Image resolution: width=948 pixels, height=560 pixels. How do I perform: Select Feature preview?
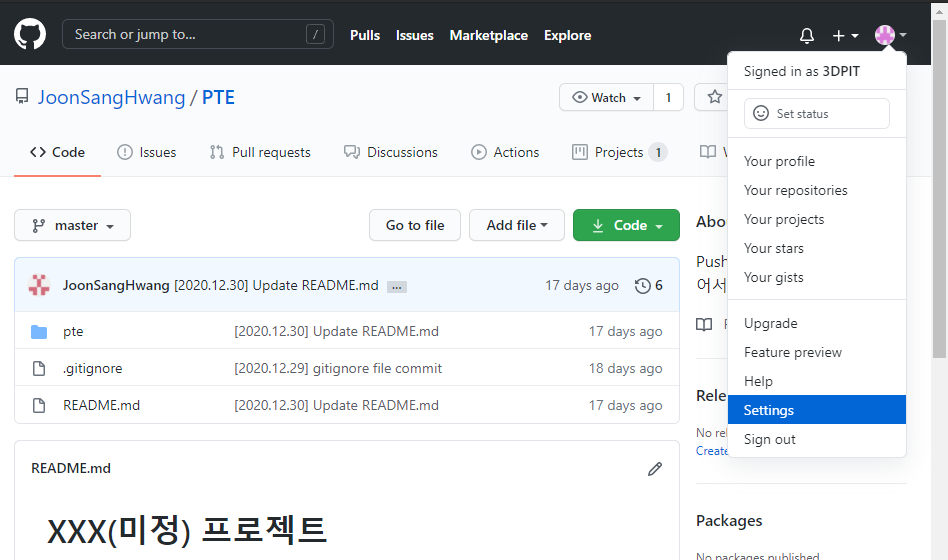point(817,353)
